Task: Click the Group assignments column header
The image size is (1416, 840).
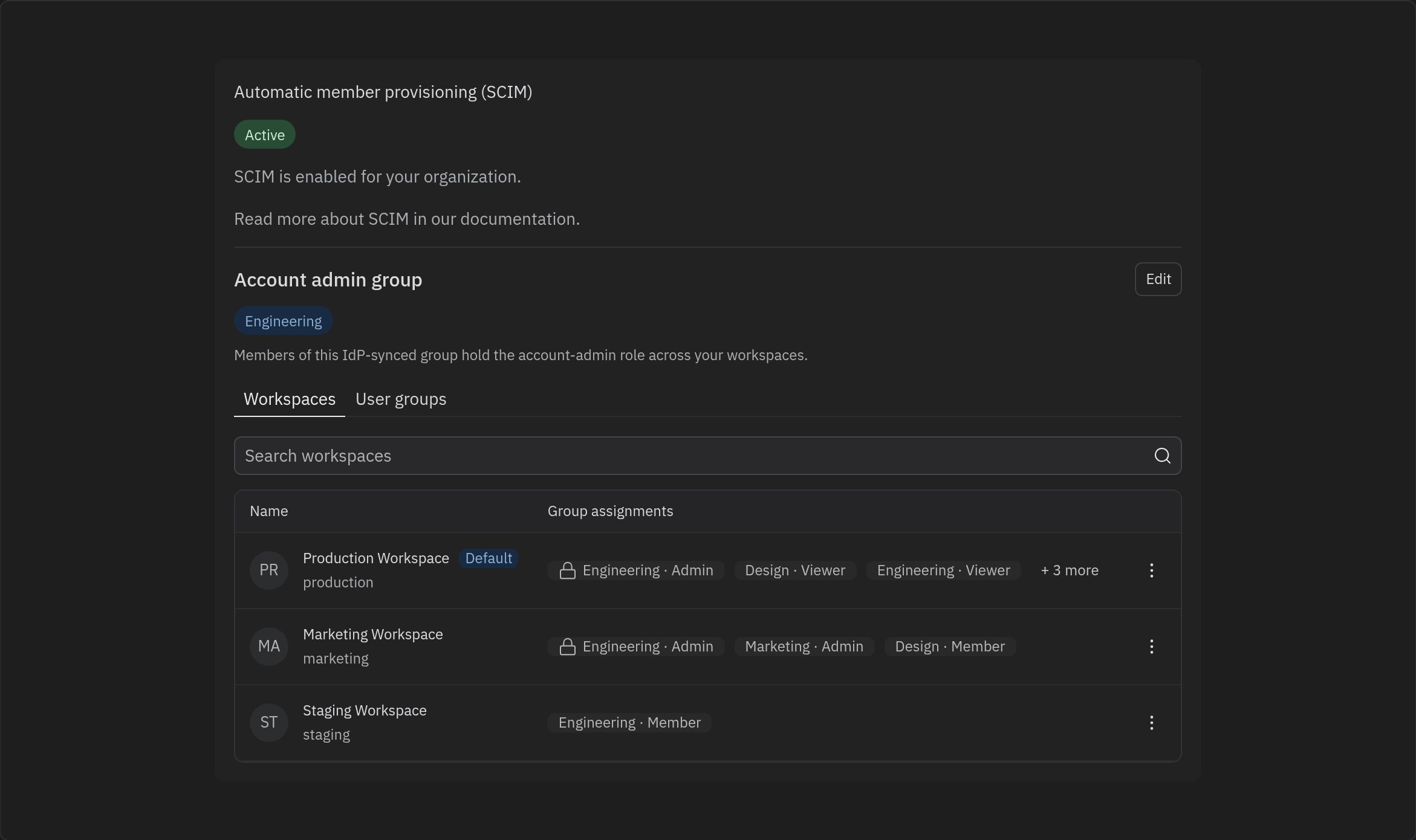Action: (x=610, y=511)
